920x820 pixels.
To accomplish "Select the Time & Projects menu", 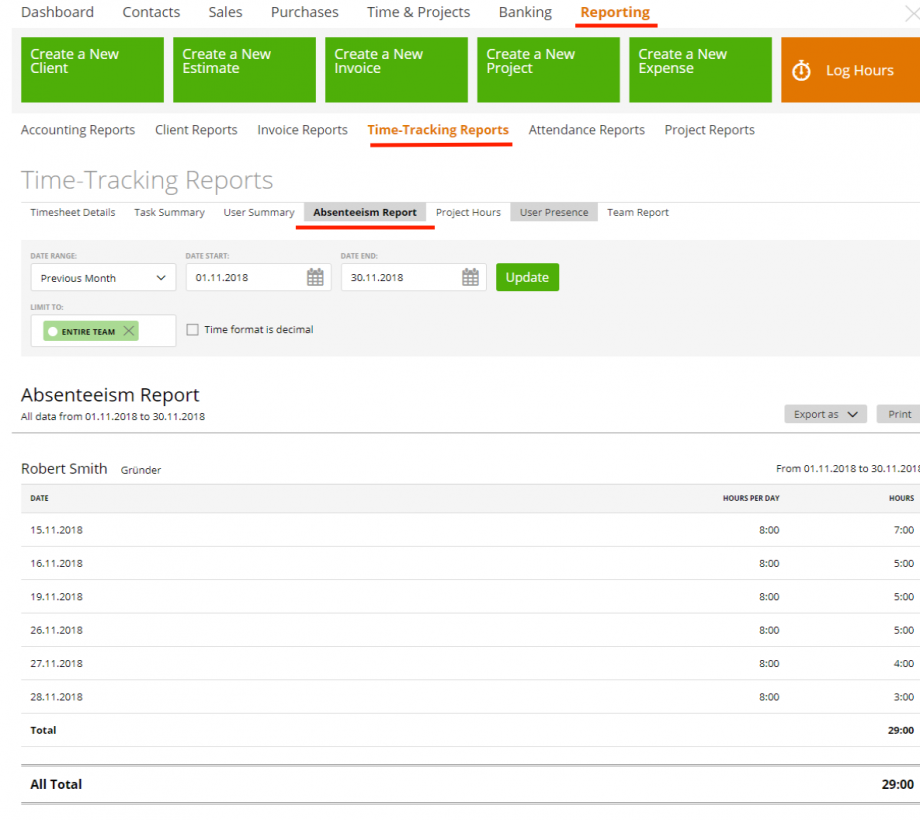I will click(x=418, y=12).
